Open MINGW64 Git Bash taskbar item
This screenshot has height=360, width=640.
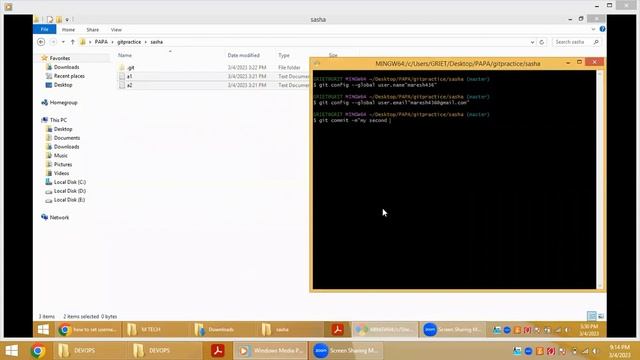(385, 329)
